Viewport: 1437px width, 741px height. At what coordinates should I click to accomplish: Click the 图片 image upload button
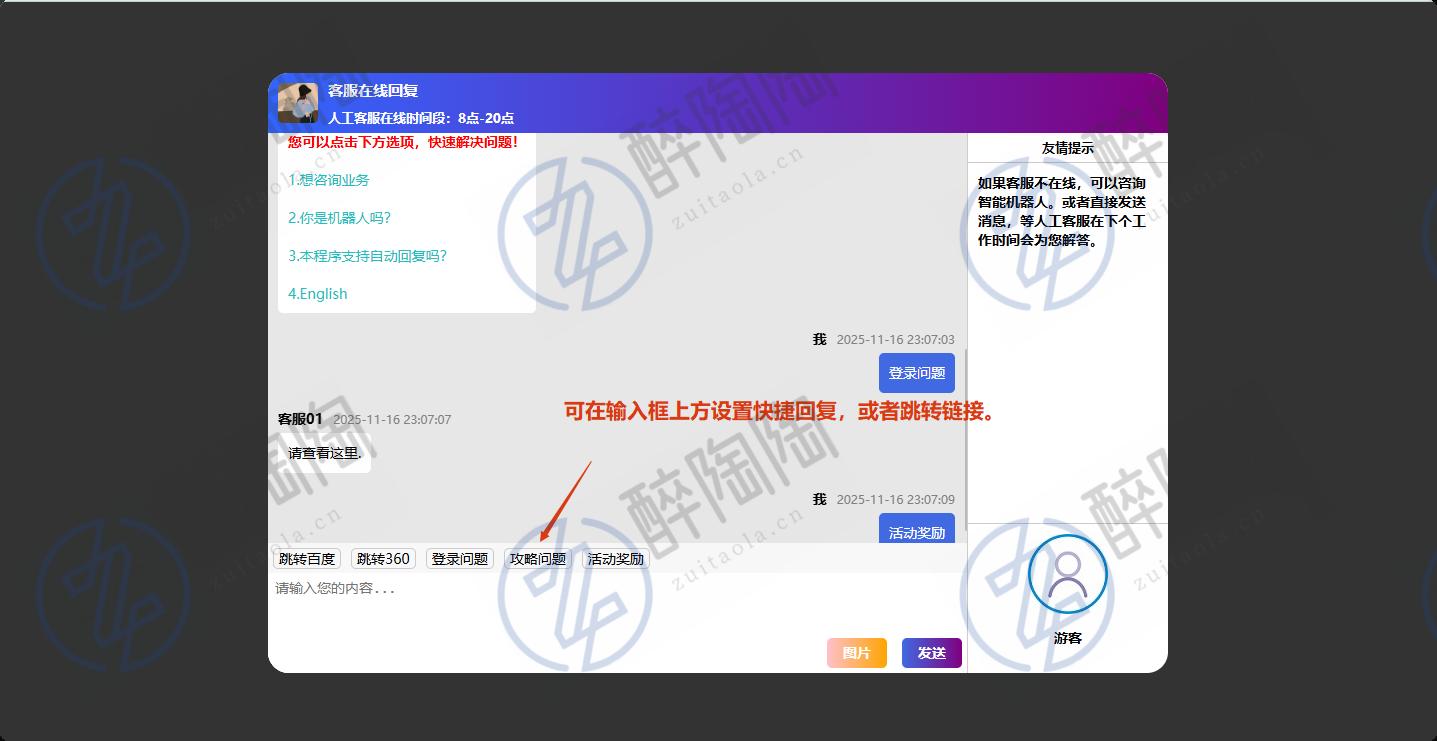click(856, 653)
